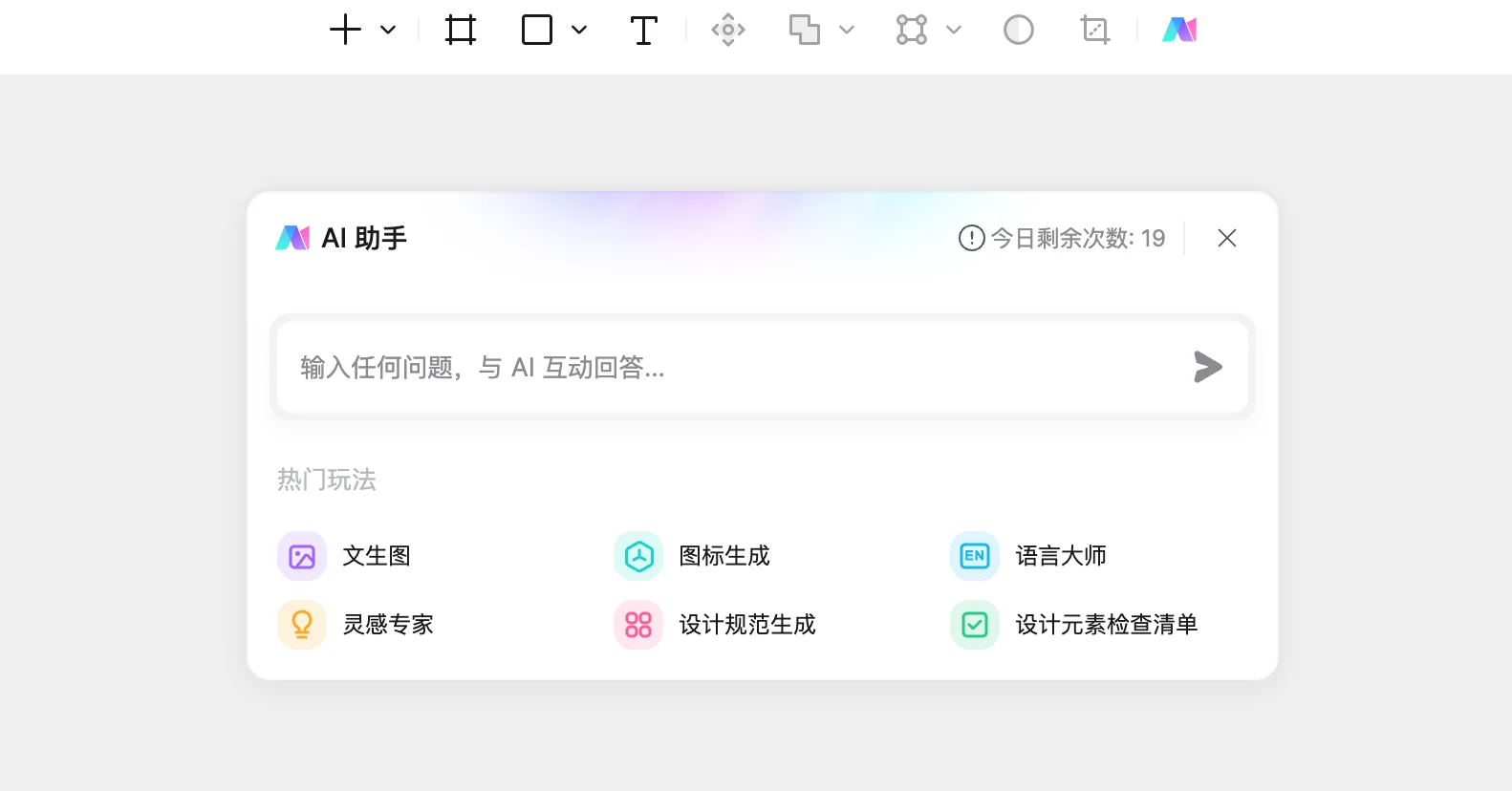Choose the 语言大师 option
Screen dimensions: 1512x791
click(x=1061, y=556)
